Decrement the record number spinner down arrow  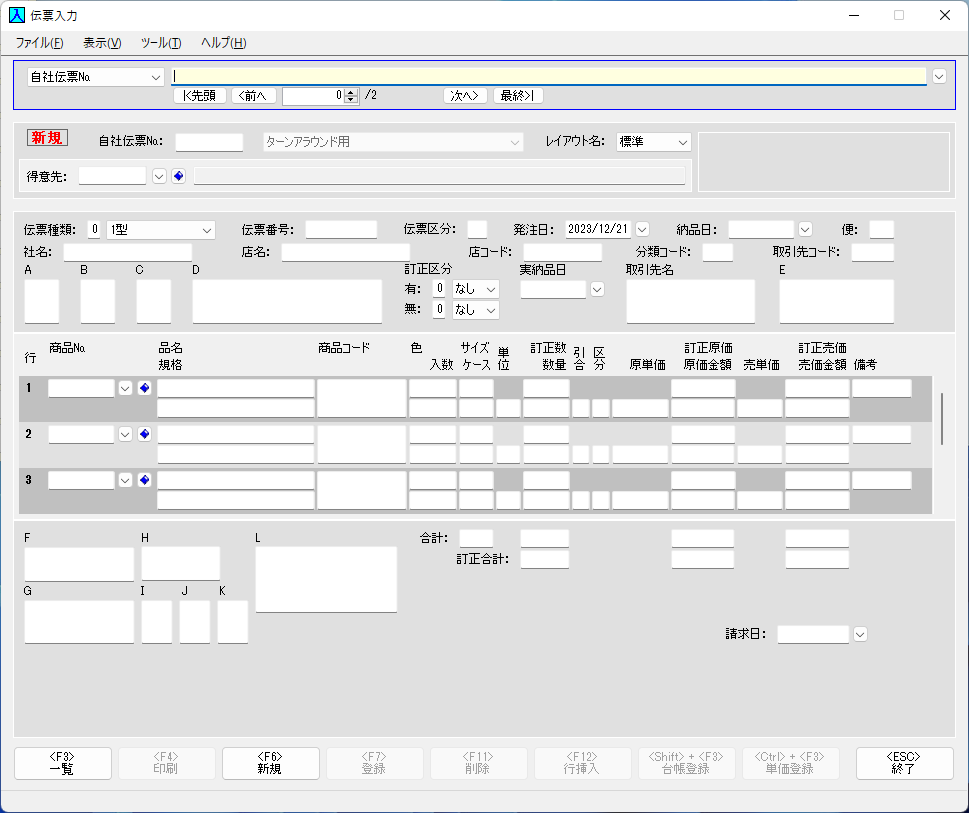[x=351, y=99]
